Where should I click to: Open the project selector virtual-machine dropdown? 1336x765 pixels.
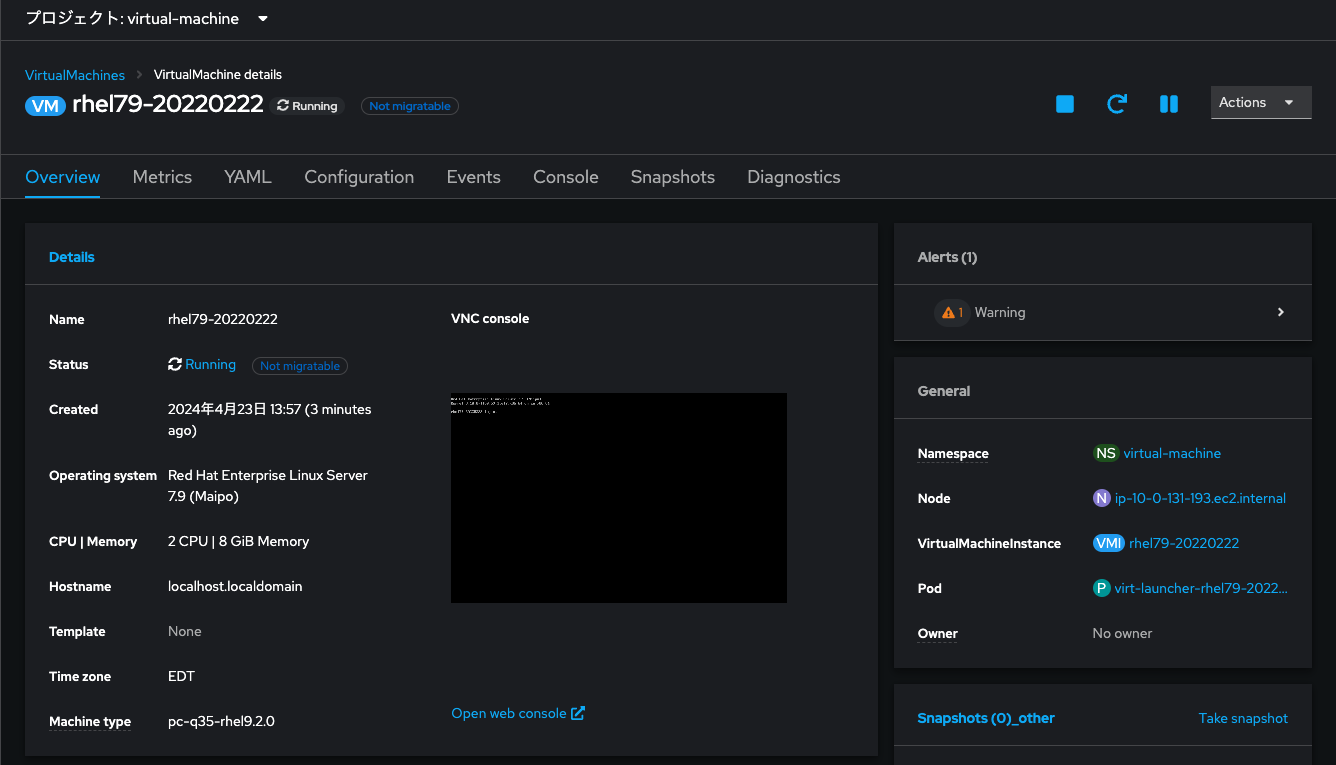(147, 18)
